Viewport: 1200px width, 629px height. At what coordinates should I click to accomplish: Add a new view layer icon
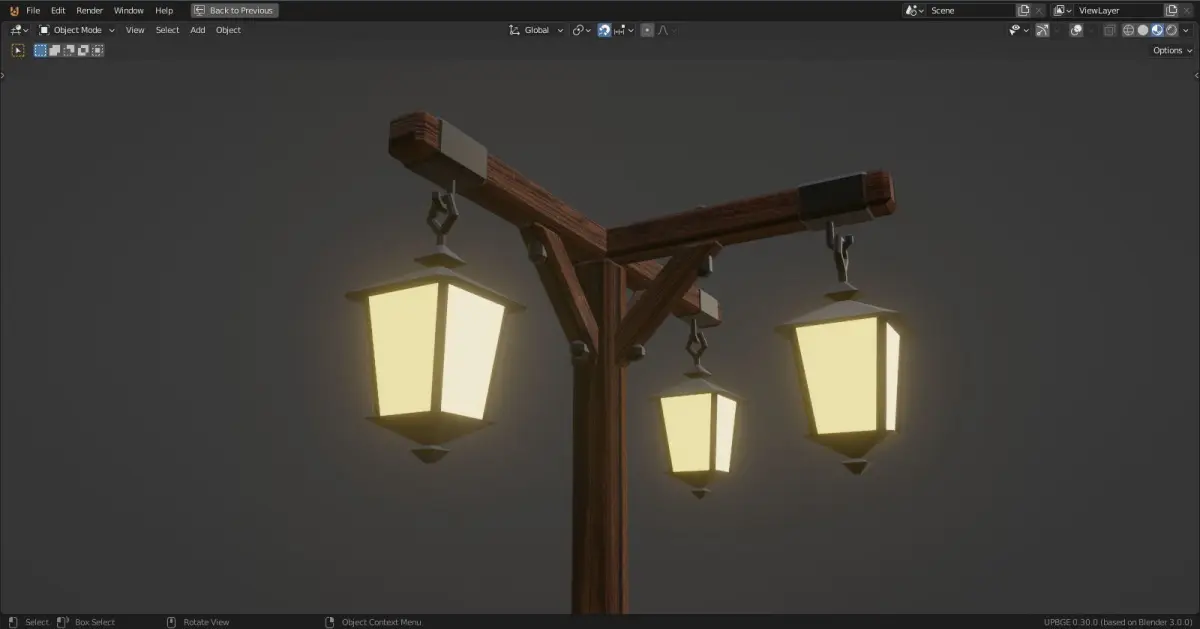pos(1171,10)
